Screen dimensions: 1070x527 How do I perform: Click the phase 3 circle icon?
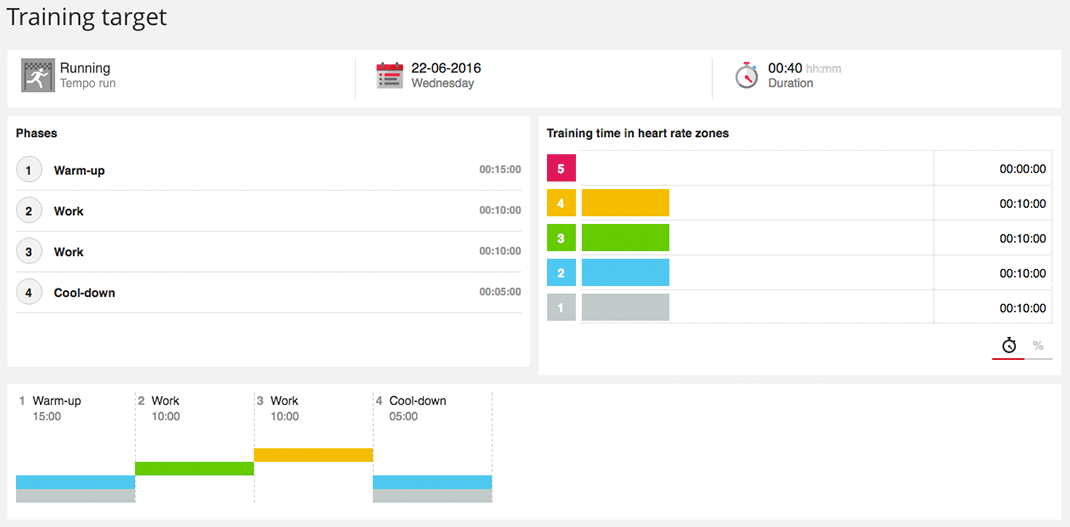click(x=29, y=252)
